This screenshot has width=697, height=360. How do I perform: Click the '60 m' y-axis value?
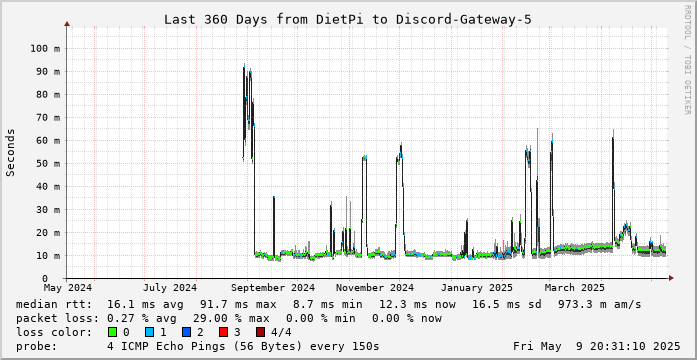point(48,140)
